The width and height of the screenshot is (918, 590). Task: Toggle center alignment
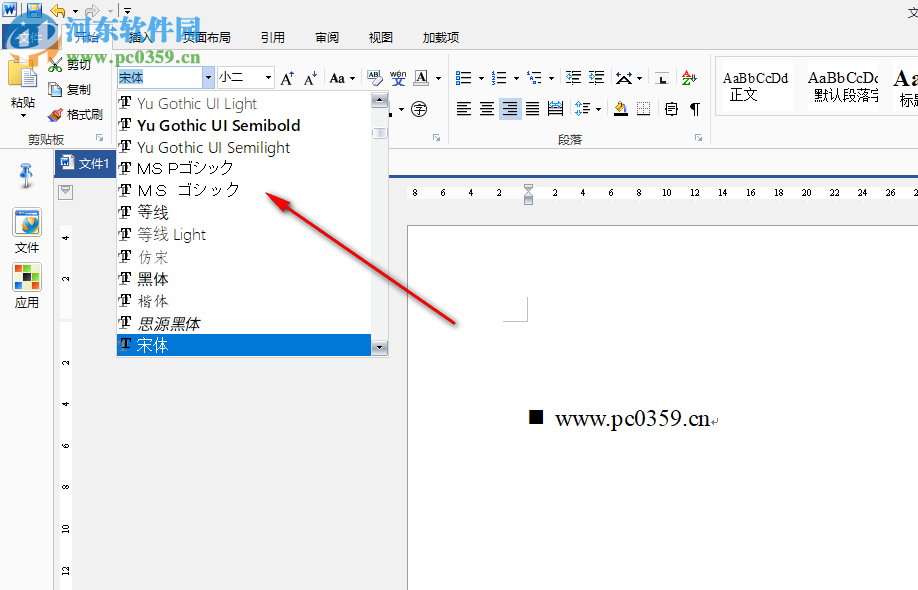[485, 109]
